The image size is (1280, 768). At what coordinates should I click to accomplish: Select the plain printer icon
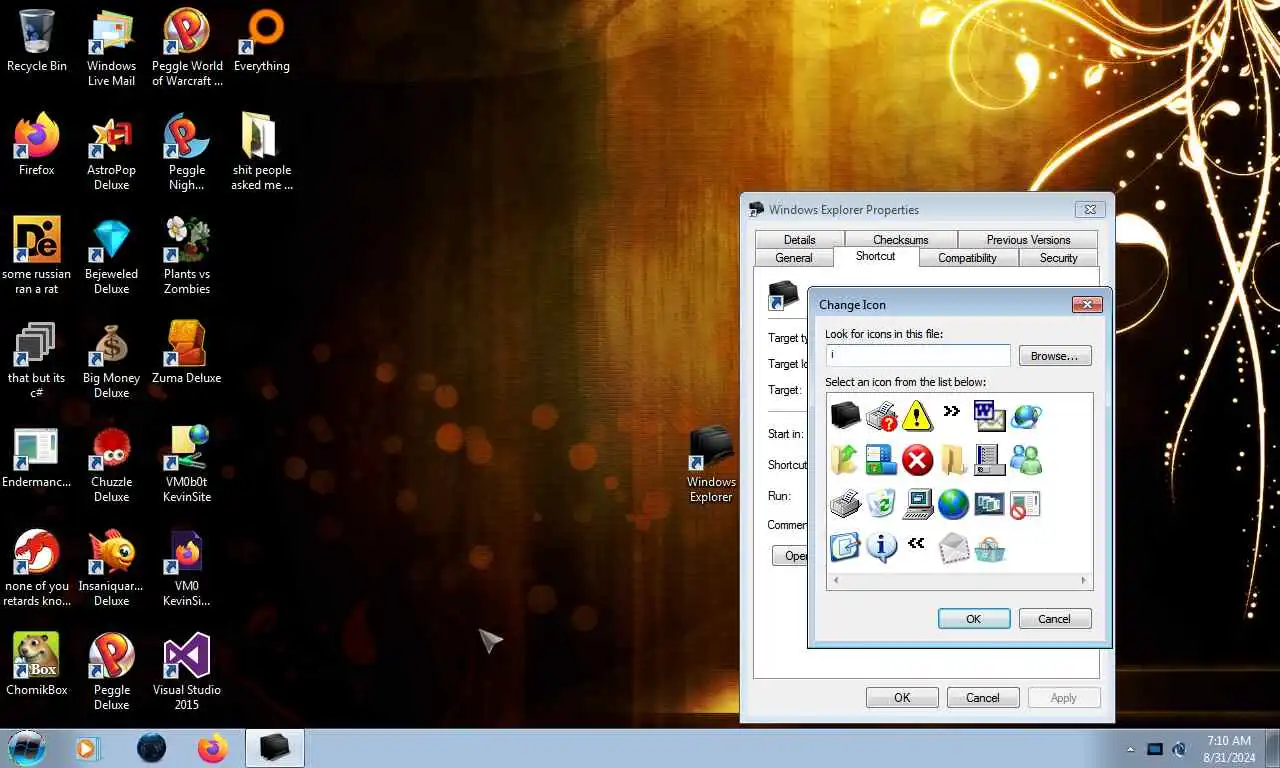tap(845, 503)
